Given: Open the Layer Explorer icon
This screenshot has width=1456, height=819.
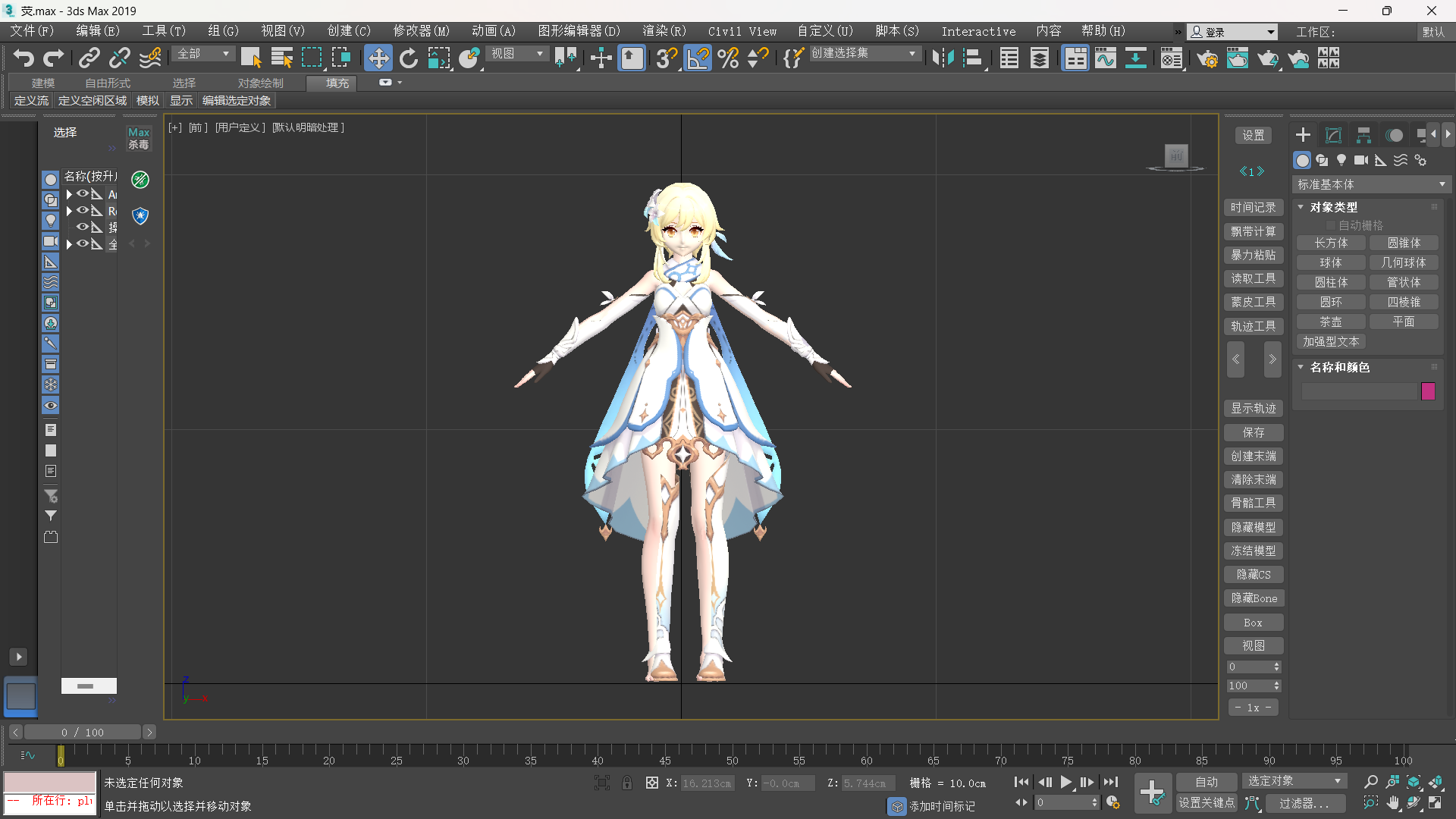Looking at the screenshot, I should coord(1040,58).
